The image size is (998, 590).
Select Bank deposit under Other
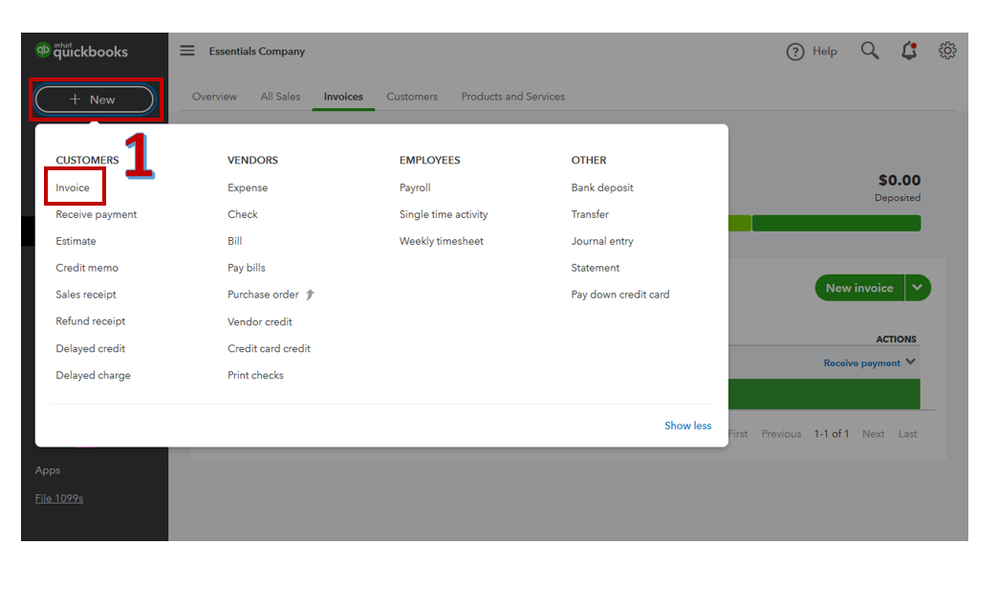point(602,188)
